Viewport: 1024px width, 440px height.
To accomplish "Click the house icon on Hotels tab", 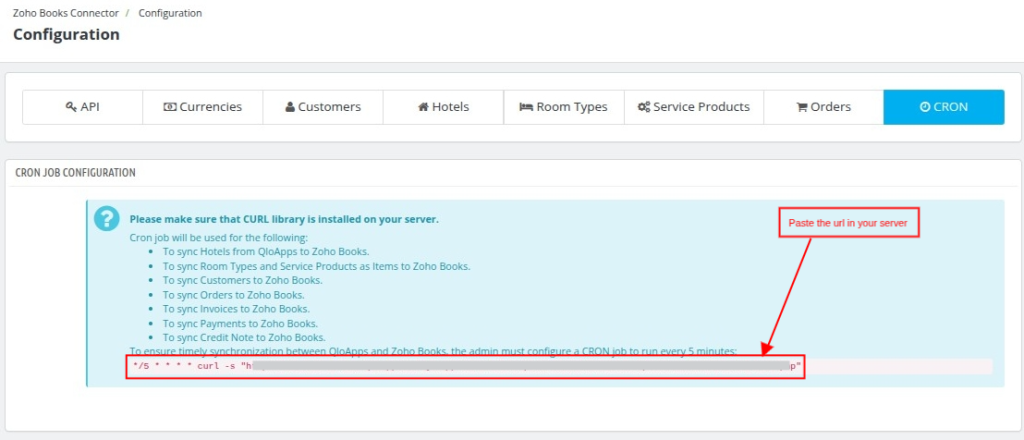I will coord(423,107).
